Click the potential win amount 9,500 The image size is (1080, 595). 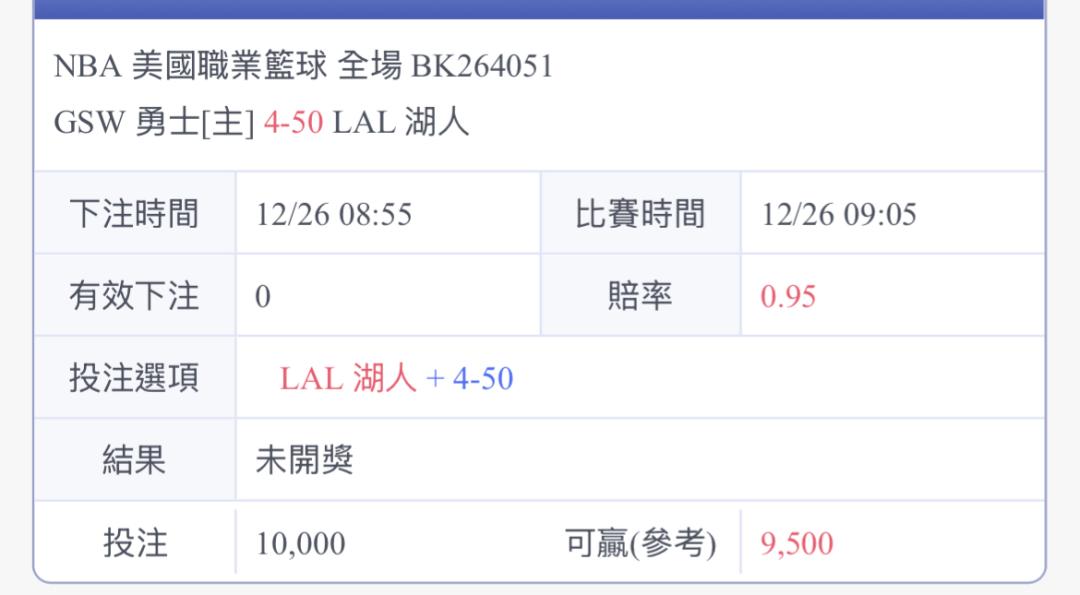coord(797,544)
